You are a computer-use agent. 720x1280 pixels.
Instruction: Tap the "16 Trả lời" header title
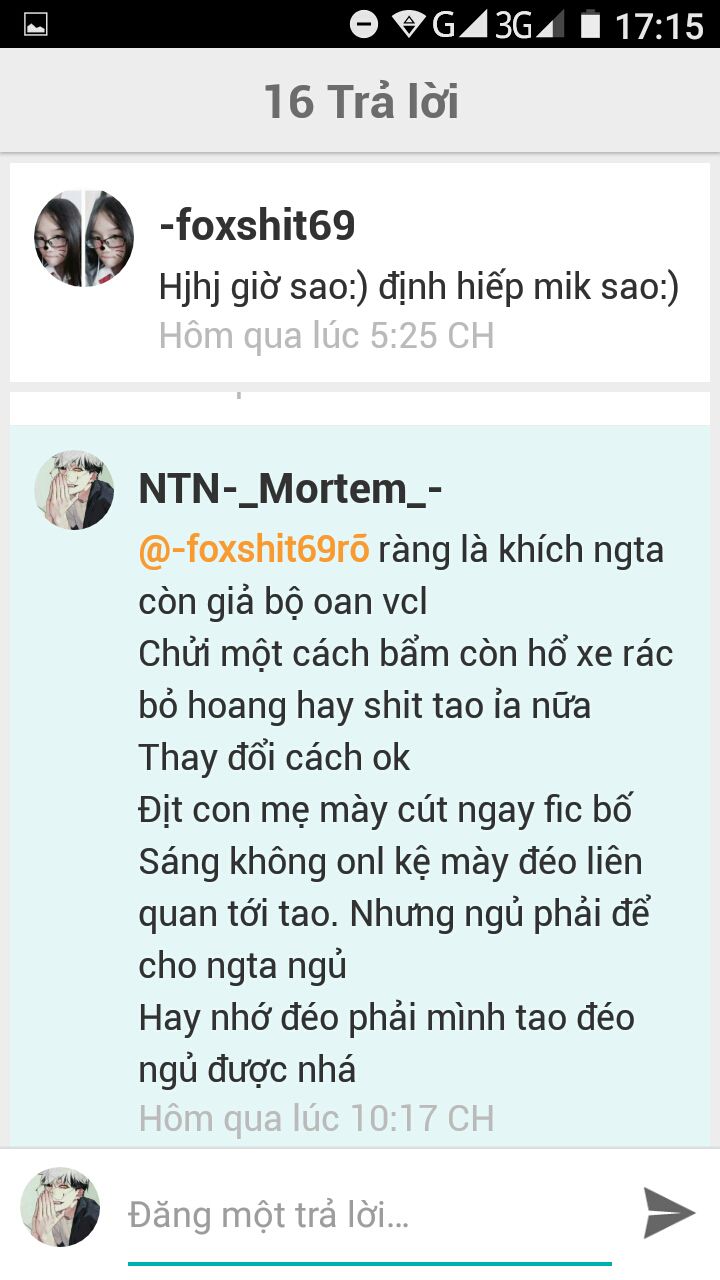(361, 101)
